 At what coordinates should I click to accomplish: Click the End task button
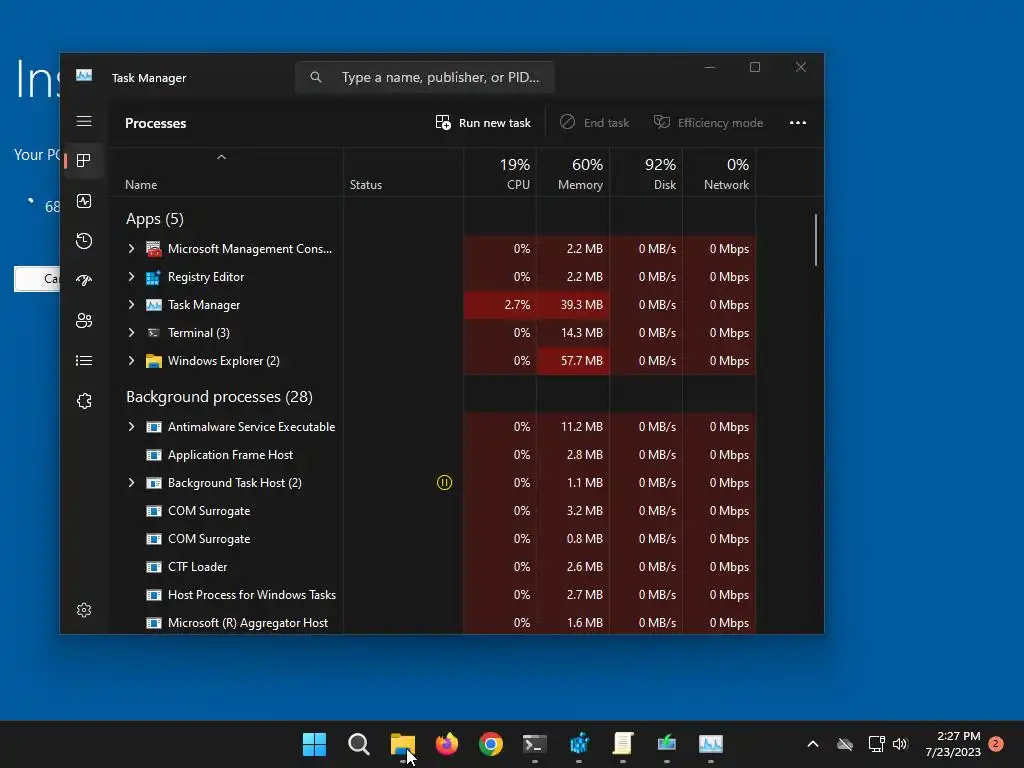pyautogui.click(x=594, y=123)
